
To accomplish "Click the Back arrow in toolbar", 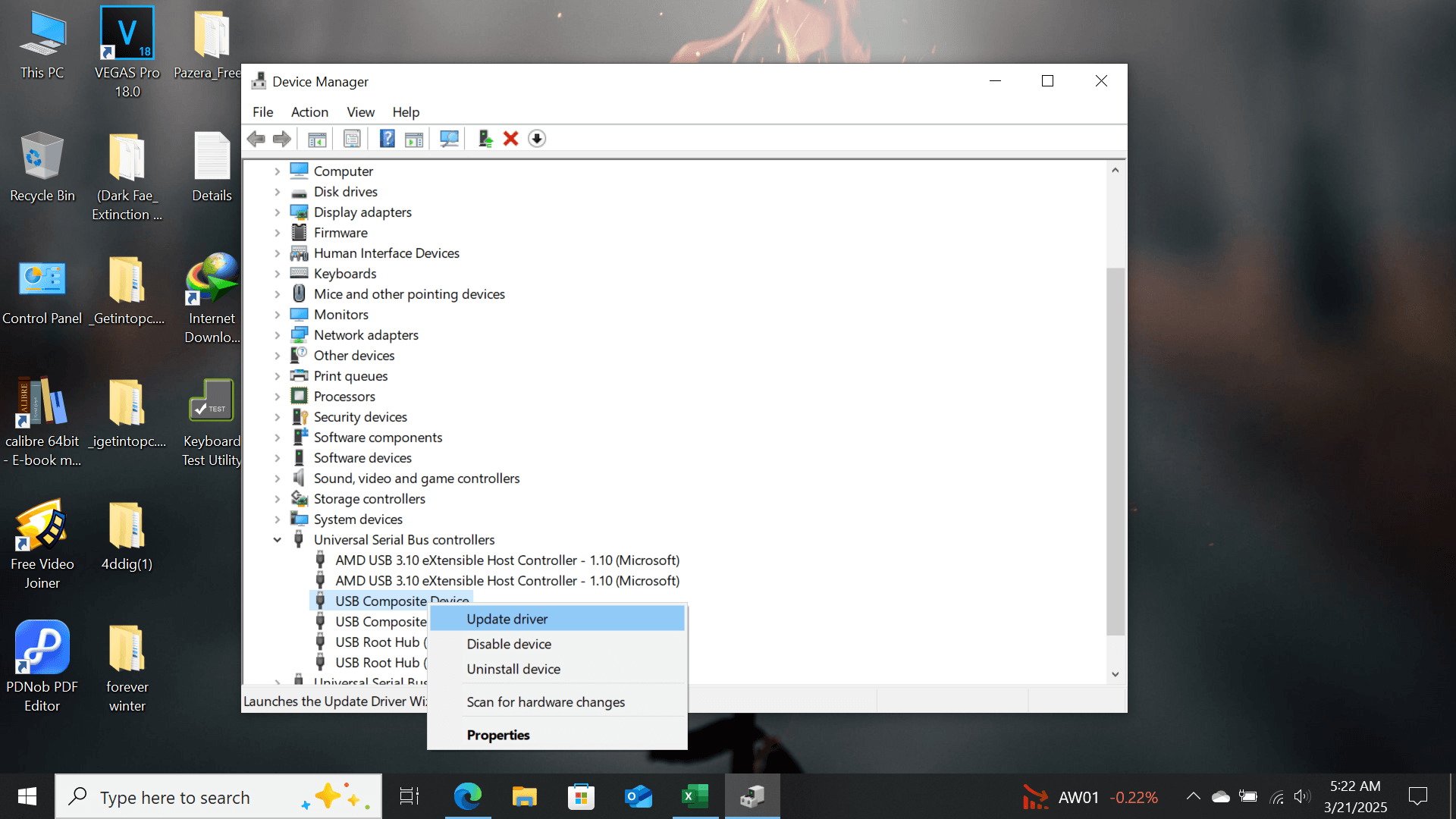I will point(256,139).
